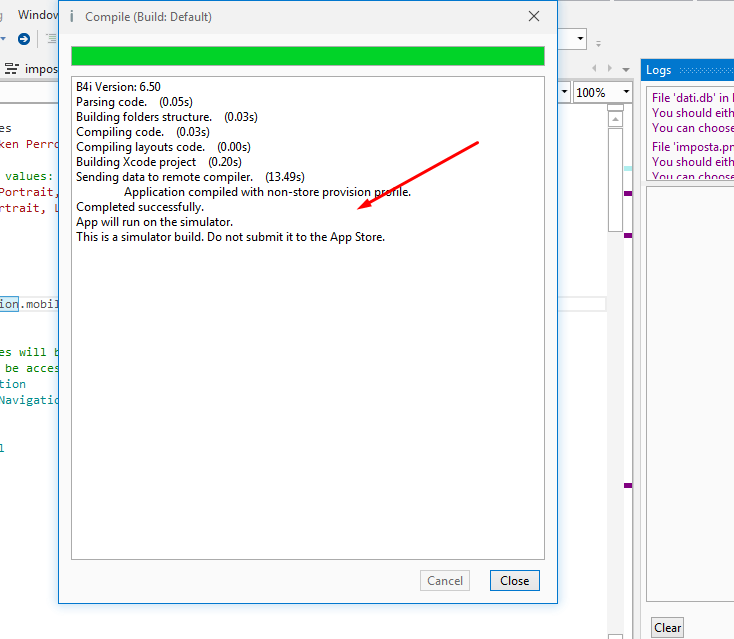734x639 pixels.
Task: Select 'Compiling layouts code.' line
Action: coord(163,147)
